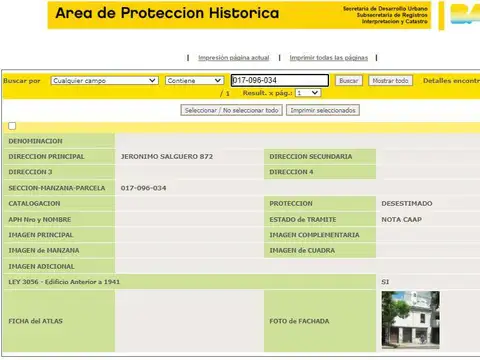Click the 'APH Nro y NOMBRE' label
This screenshot has width=480, height=360.
[40, 219]
